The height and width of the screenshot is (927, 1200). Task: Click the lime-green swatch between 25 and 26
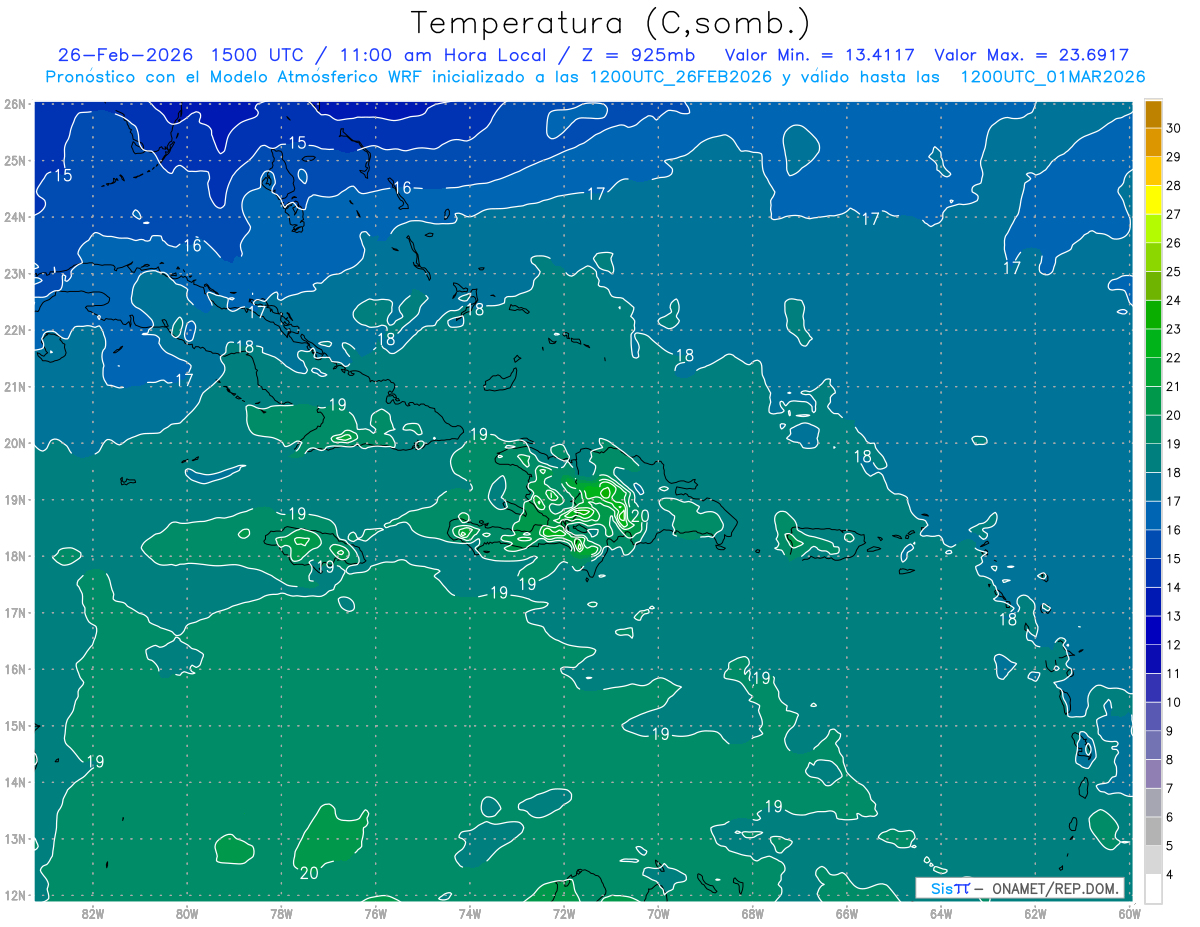(x=1153, y=257)
